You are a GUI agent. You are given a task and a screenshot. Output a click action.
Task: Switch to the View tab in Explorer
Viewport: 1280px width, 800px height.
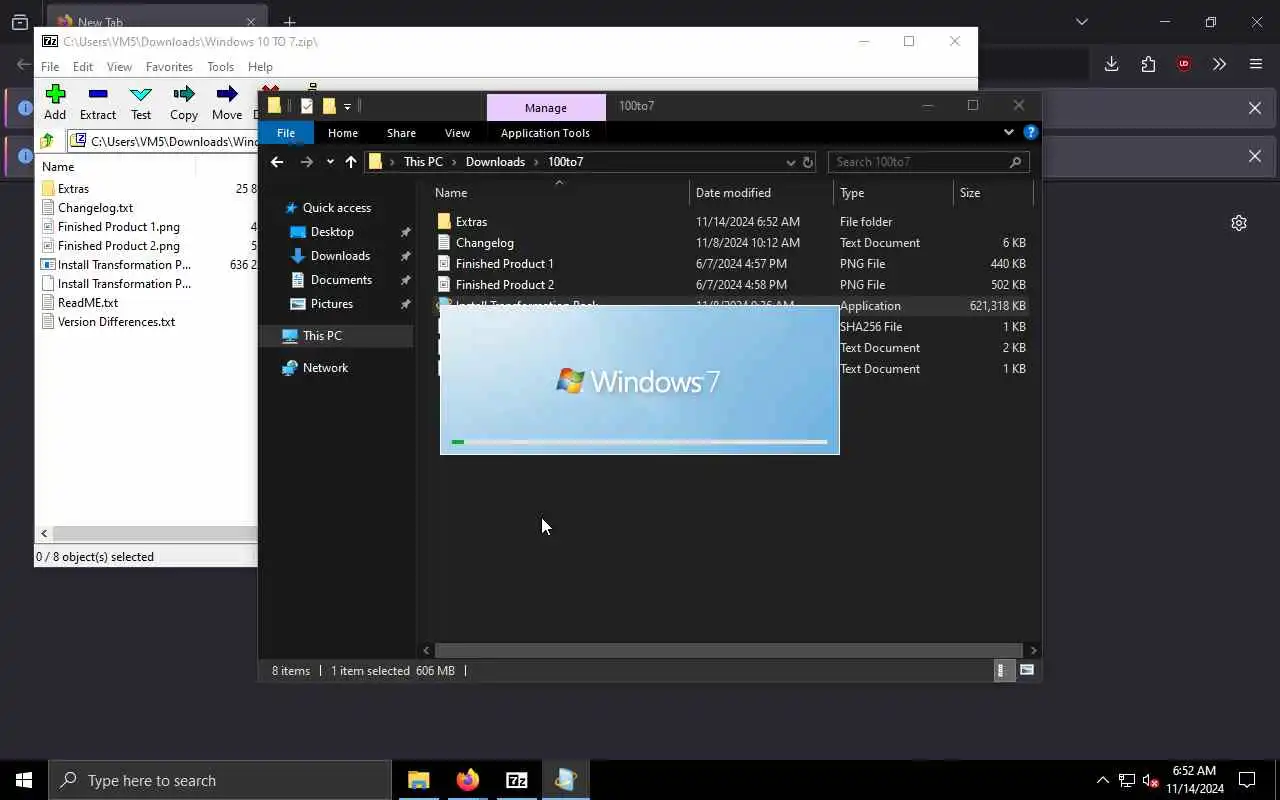click(457, 133)
